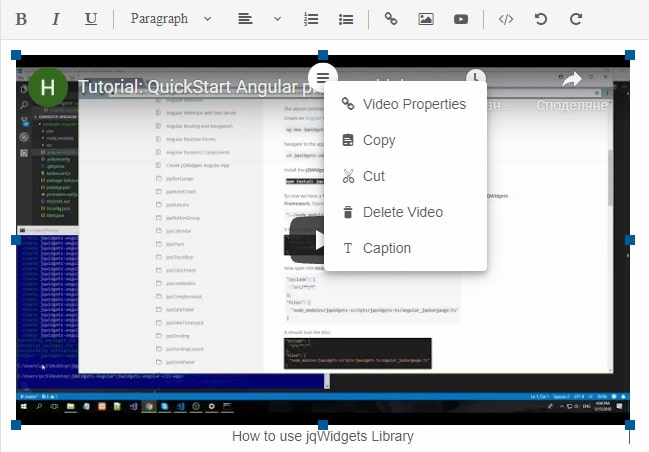The height and width of the screenshot is (452, 649).
Task: Choose Cut in the video menu
Action: (x=405, y=176)
